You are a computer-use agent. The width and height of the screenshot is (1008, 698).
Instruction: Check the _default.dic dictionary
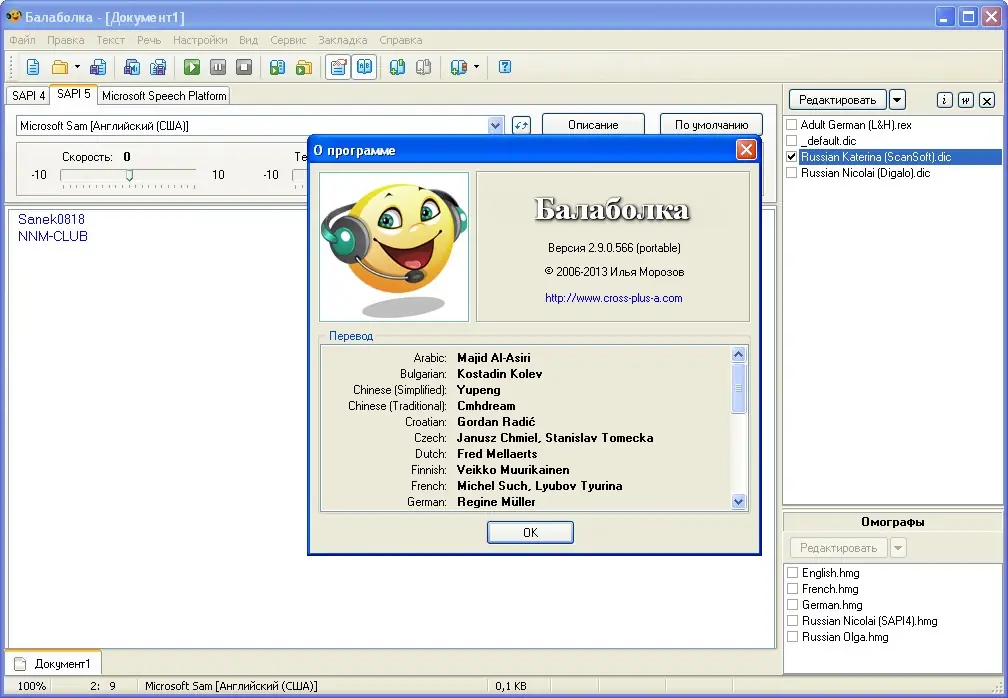click(792, 141)
